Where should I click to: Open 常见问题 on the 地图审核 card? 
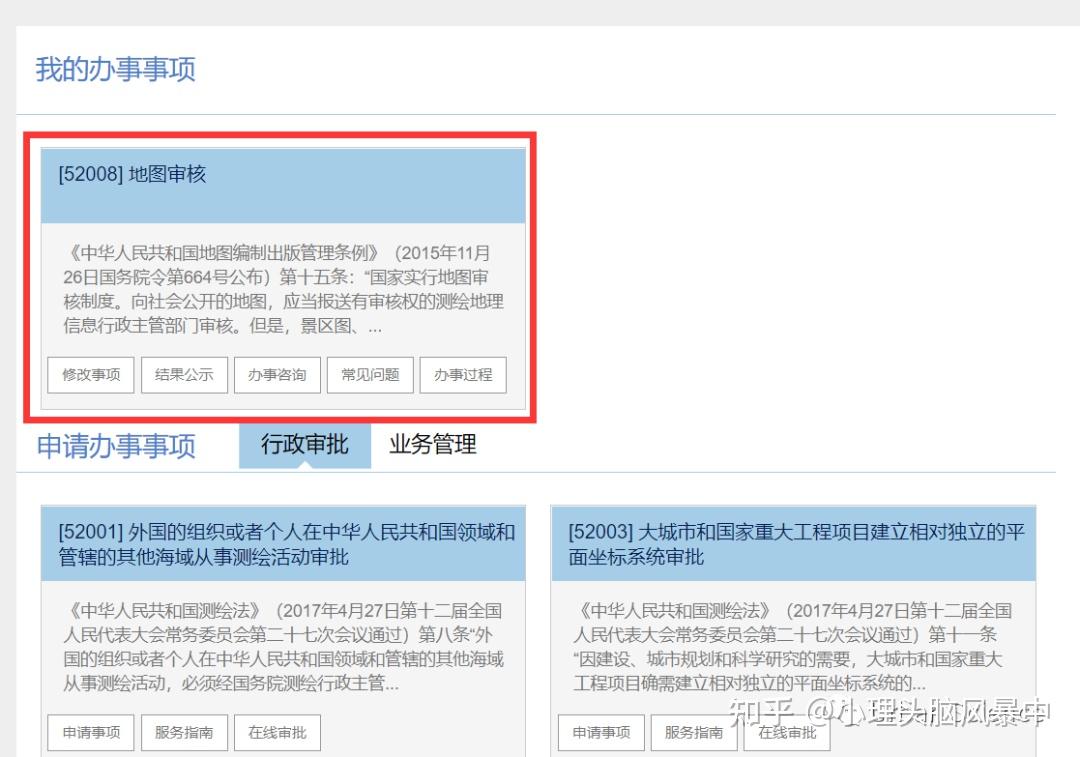coord(370,375)
